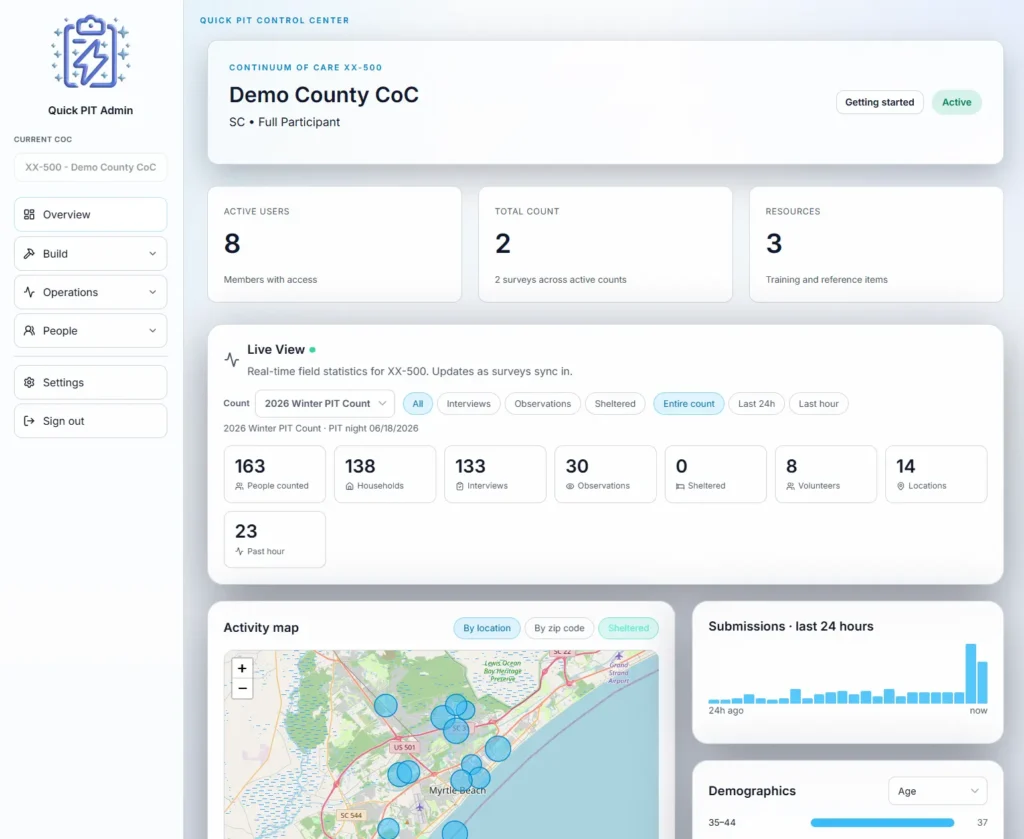The width and height of the screenshot is (1024, 839).
Task: Click the tallest submissions chart bar
Action: (971, 674)
